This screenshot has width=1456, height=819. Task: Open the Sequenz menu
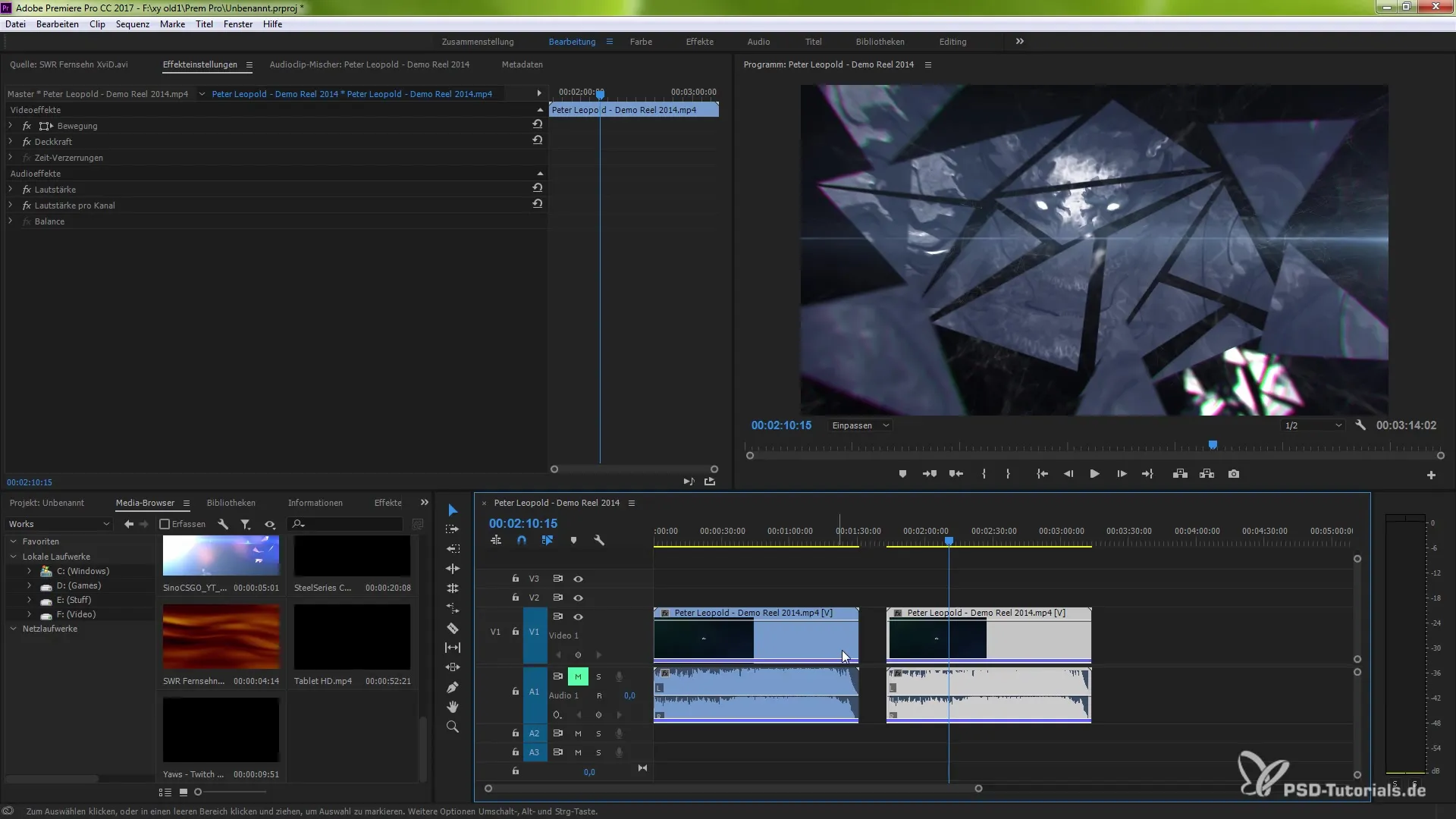point(133,24)
